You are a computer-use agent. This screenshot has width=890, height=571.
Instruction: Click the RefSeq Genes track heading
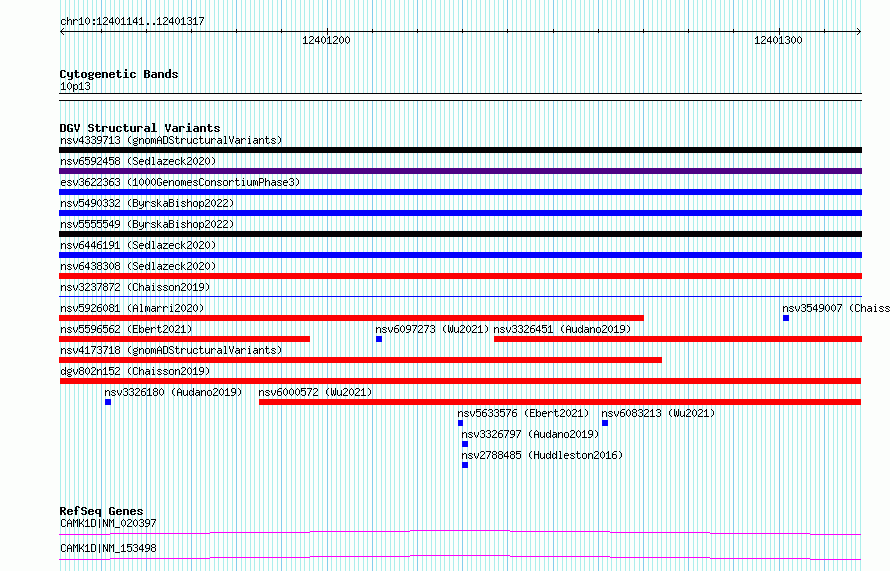(101, 511)
